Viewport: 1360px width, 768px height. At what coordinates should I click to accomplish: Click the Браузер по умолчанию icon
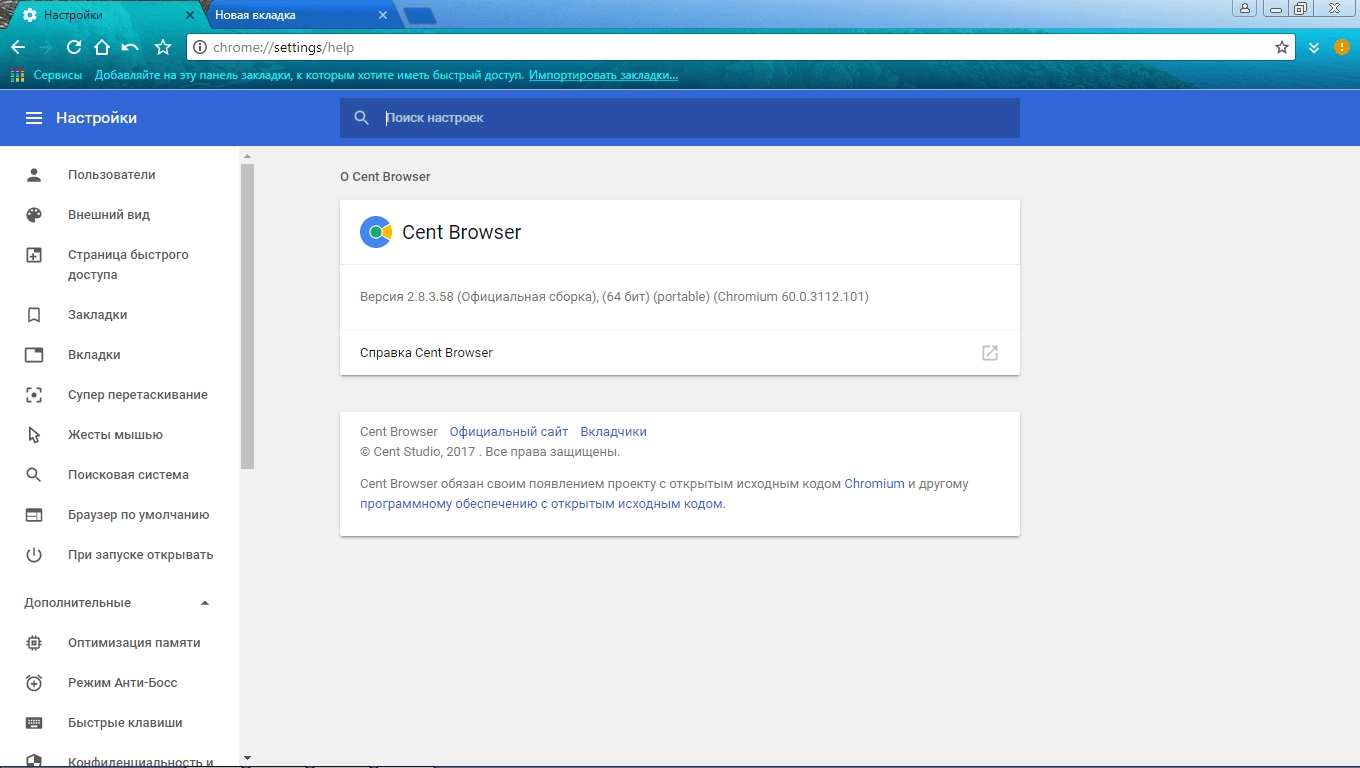tap(34, 515)
